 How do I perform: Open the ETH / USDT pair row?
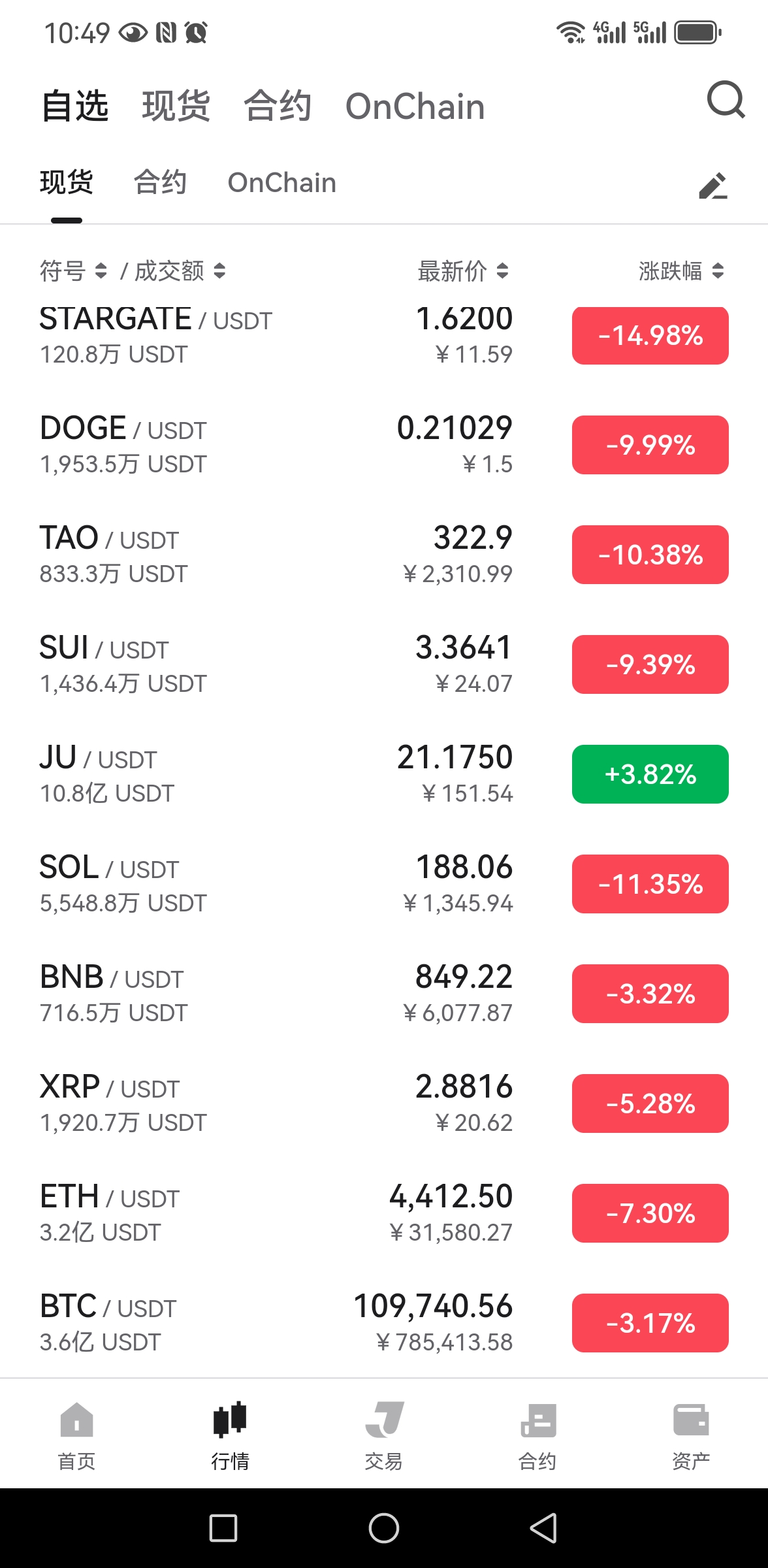pyautogui.click(x=384, y=1213)
